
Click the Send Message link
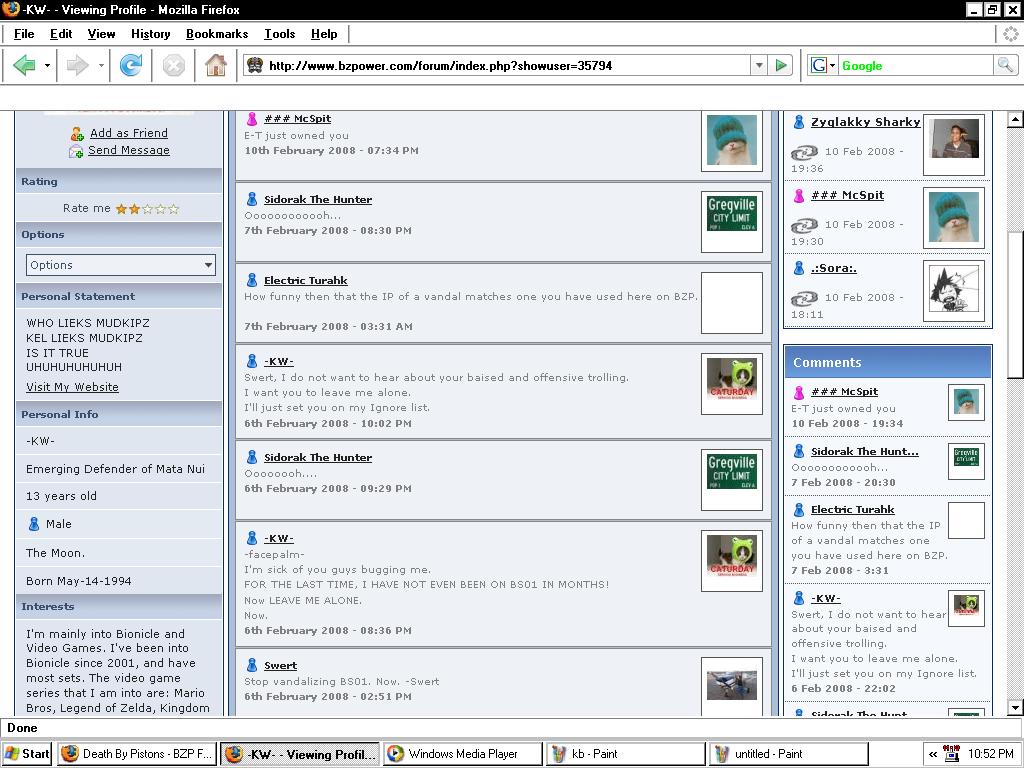click(129, 150)
